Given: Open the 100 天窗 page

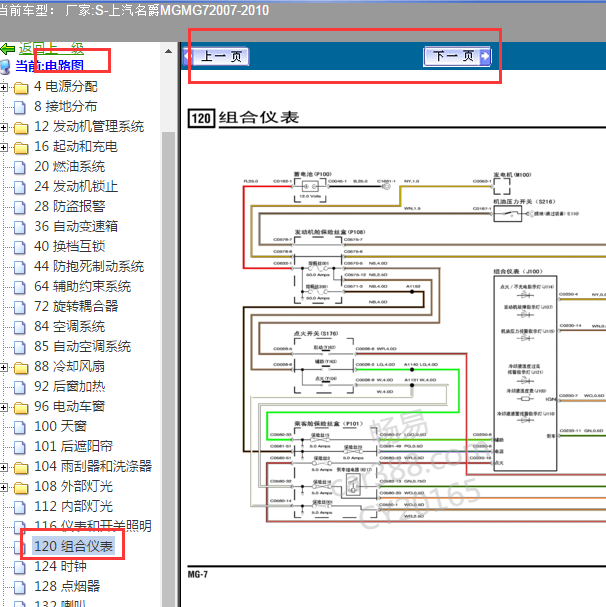Looking at the screenshot, I should tap(60, 427).
